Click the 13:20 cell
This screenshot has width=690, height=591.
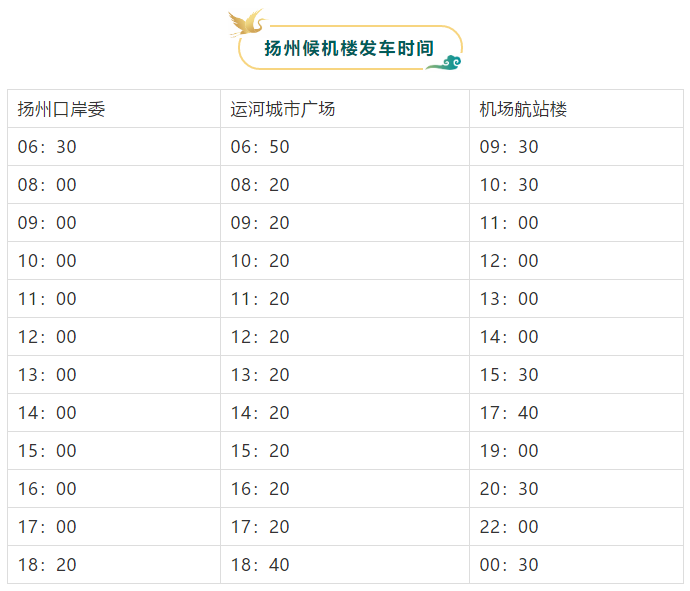[x=345, y=375]
